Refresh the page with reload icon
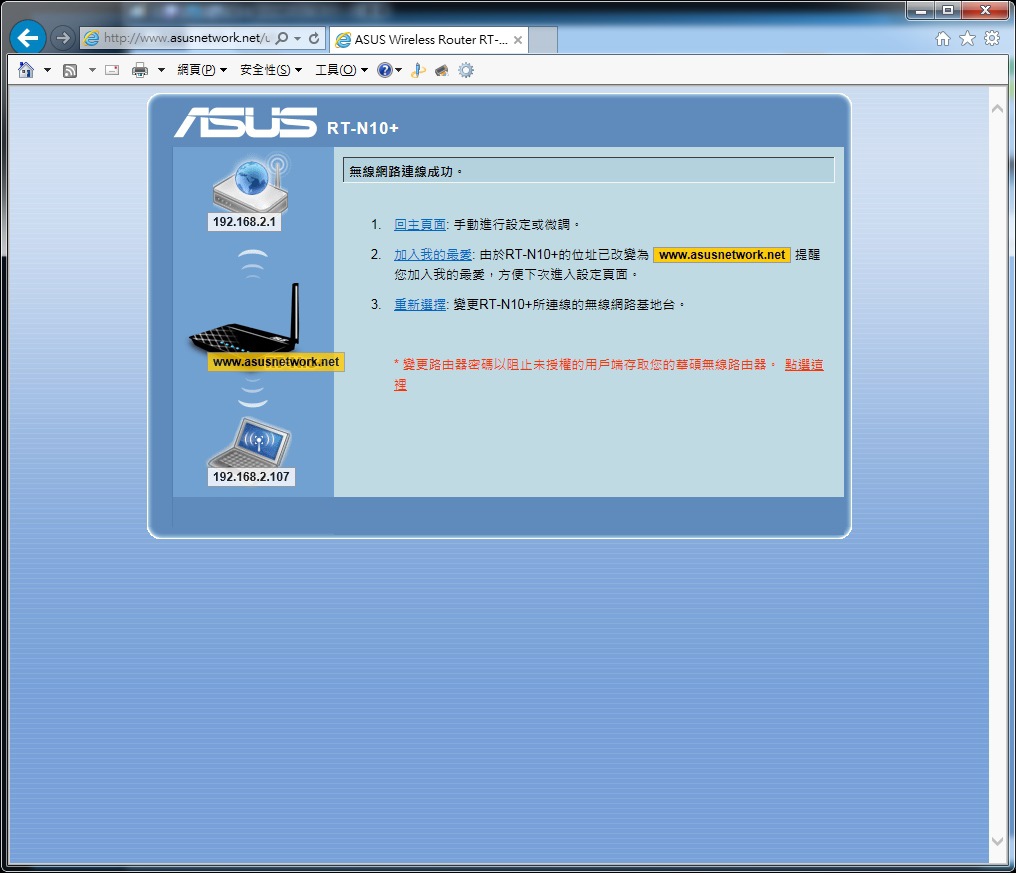This screenshot has width=1016, height=875. coord(314,38)
